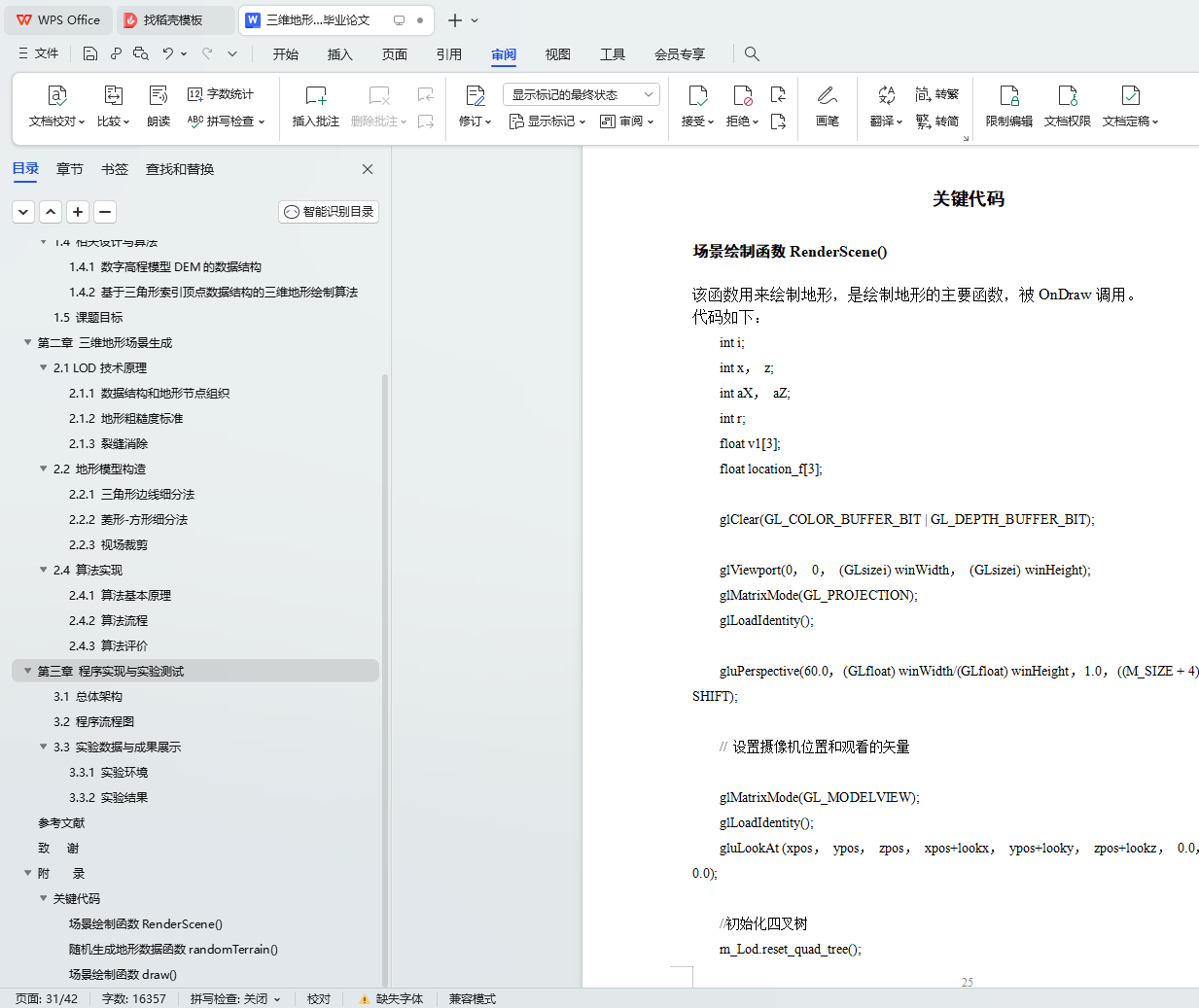
Task: Click the navigation pane vertical scrollbar
Action: (385, 680)
